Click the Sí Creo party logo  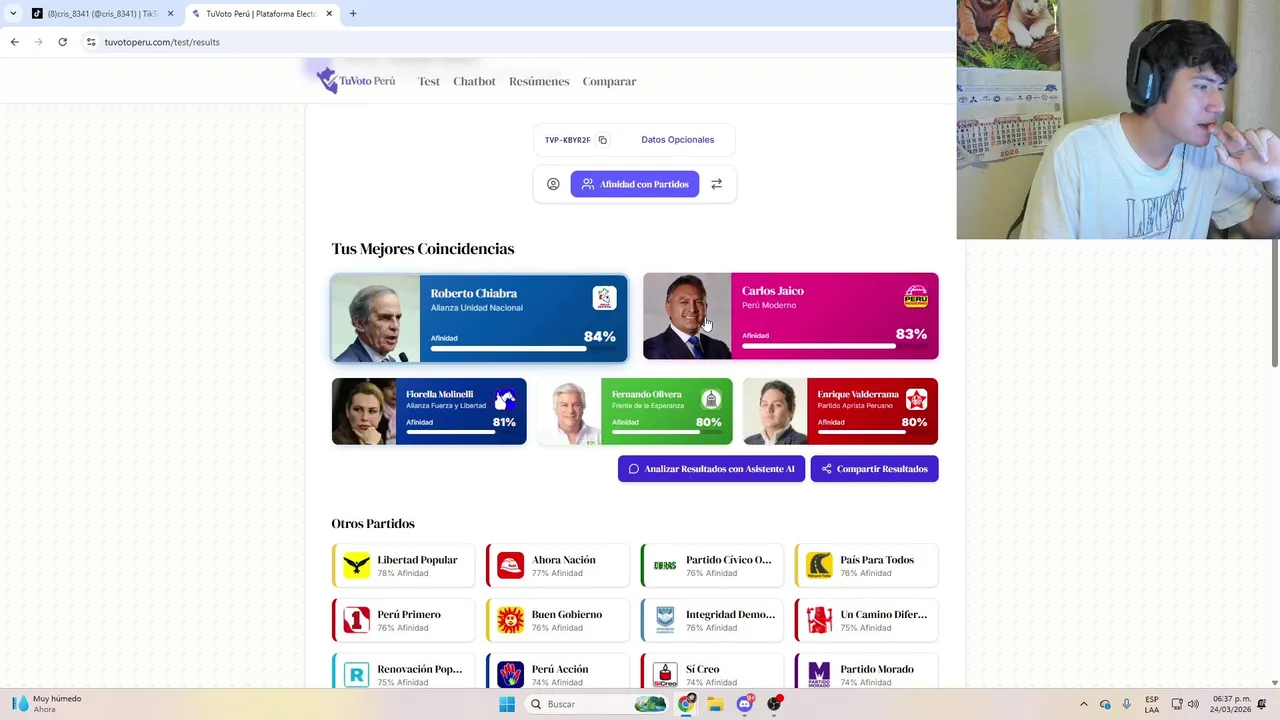(665, 675)
